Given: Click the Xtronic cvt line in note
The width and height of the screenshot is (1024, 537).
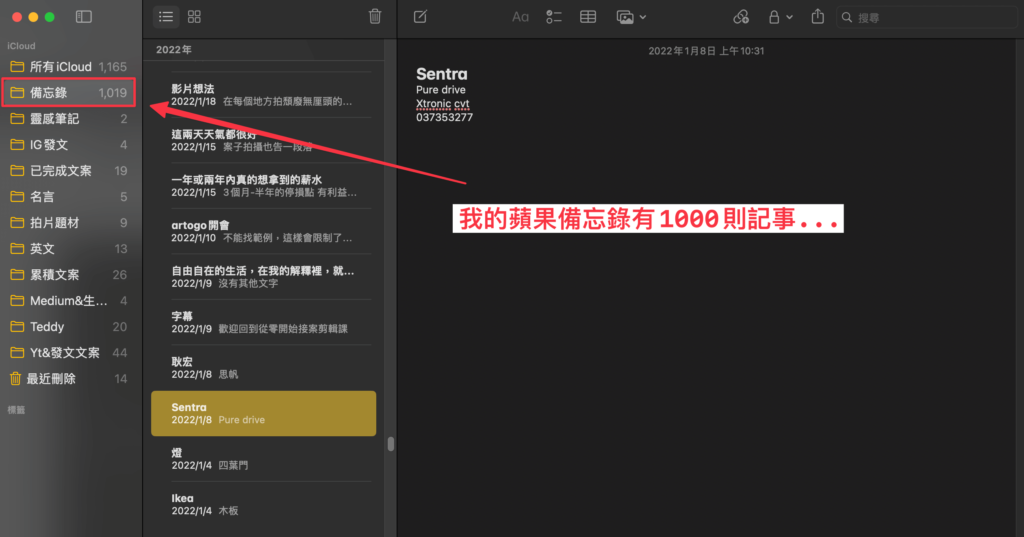Looking at the screenshot, I should pyautogui.click(x=442, y=103).
